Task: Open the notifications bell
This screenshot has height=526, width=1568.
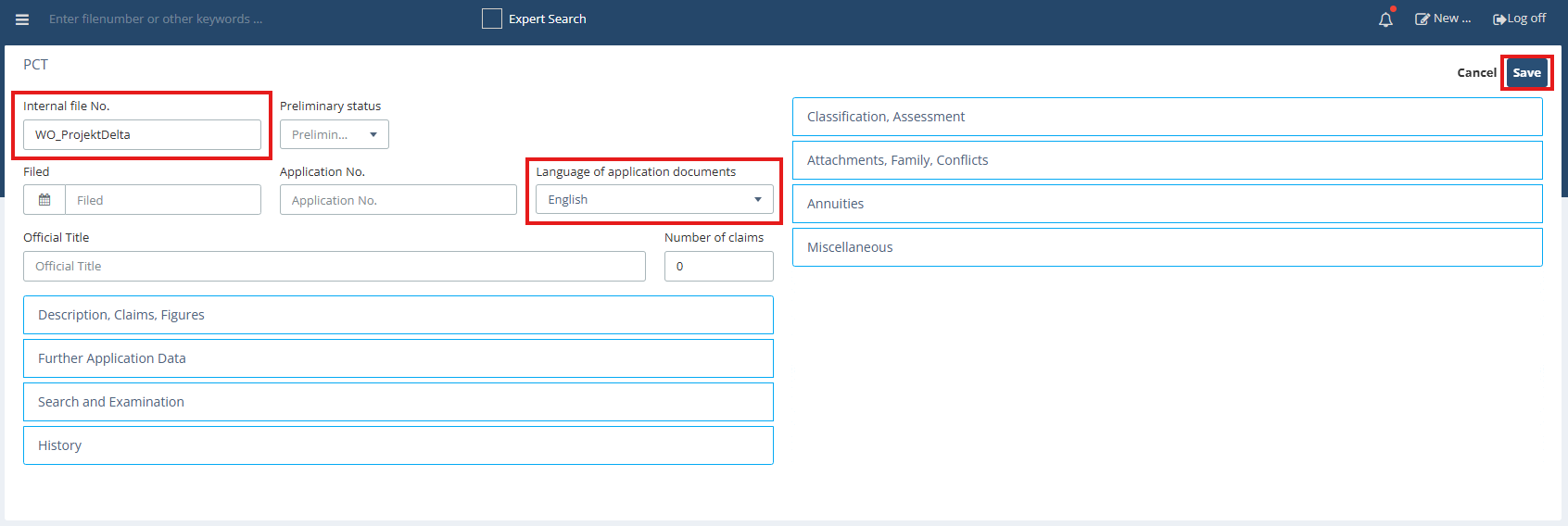Action: [1385, 19]
